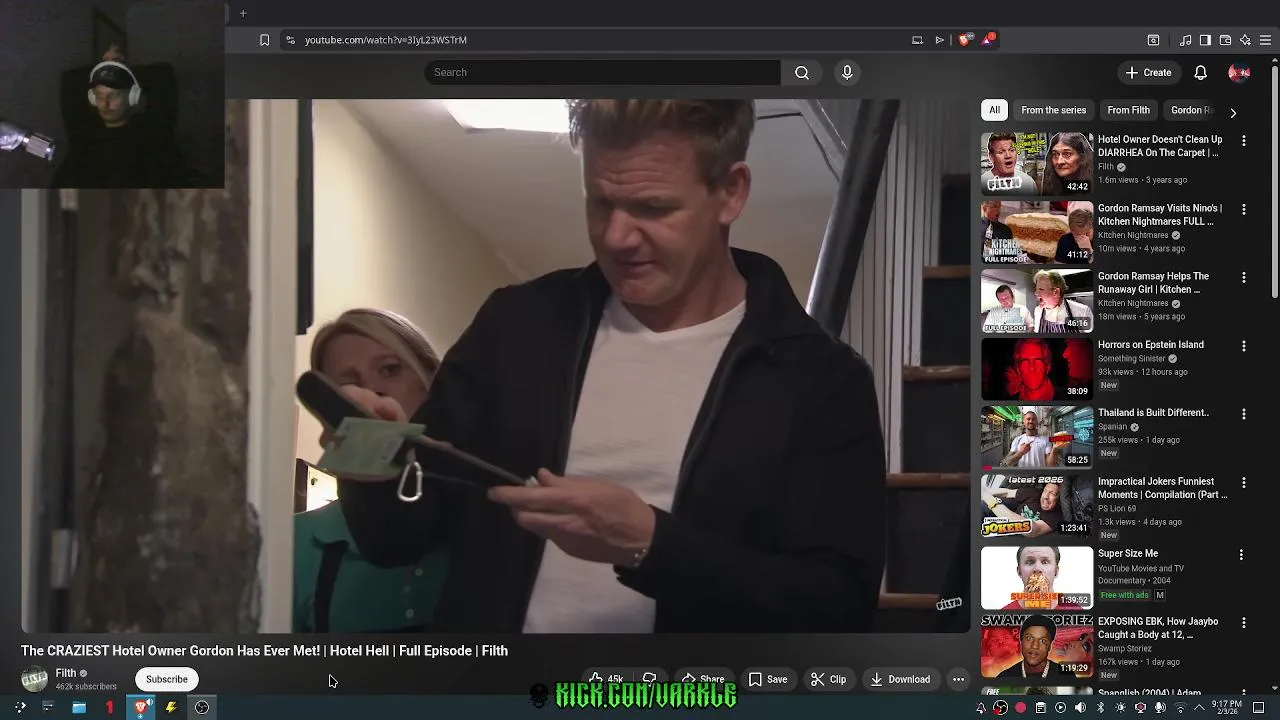Screen dimensions: 1280x720
Task: Select the From Filth chip
Action: pos(1128,110)
